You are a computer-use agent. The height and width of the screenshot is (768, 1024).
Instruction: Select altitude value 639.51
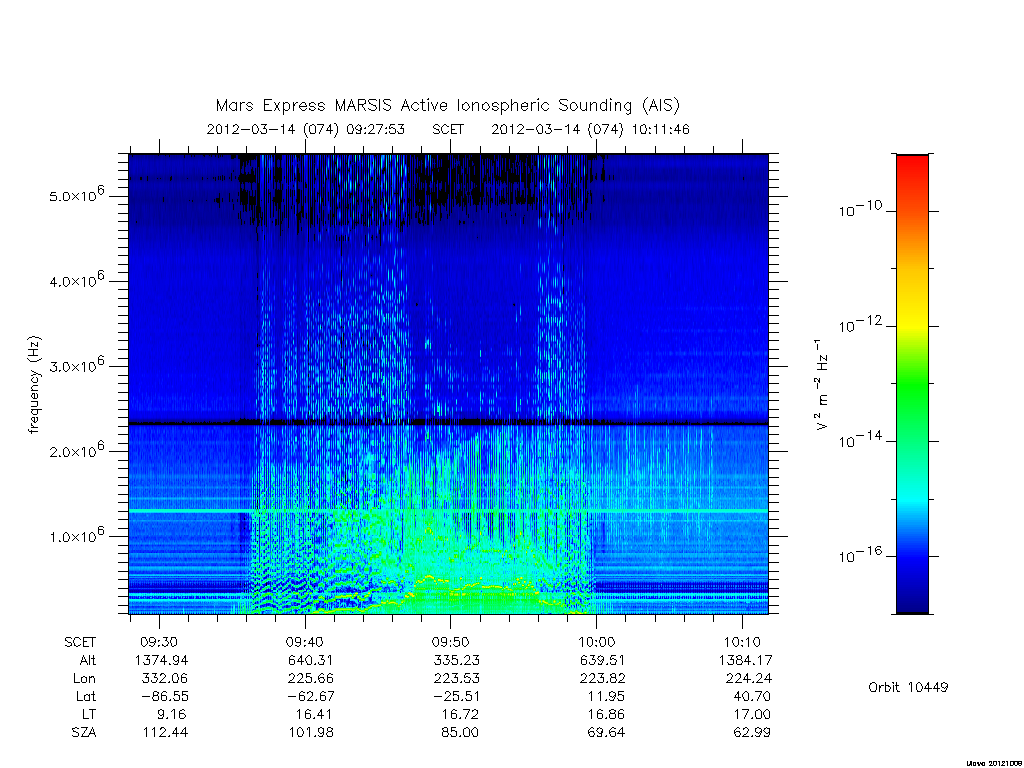pyautogui.click(x=602, y=660)
